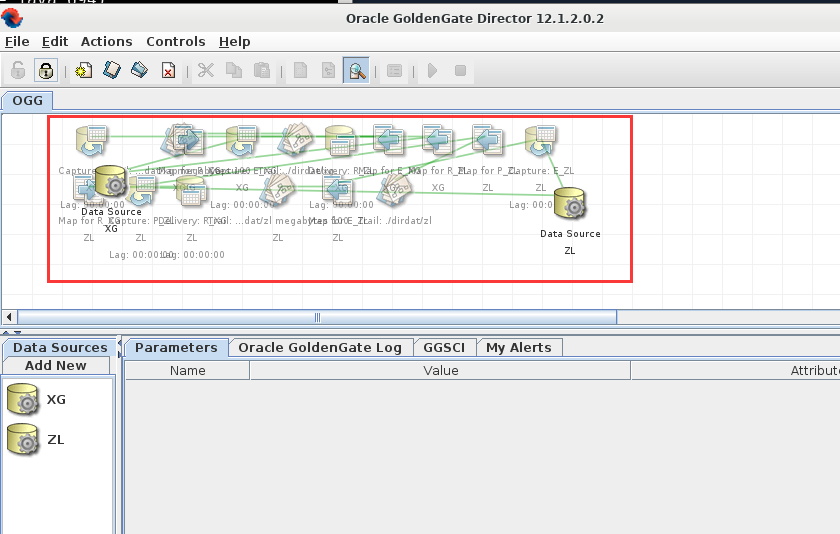
Task: Click the Stop square icon
Action: 460,70
